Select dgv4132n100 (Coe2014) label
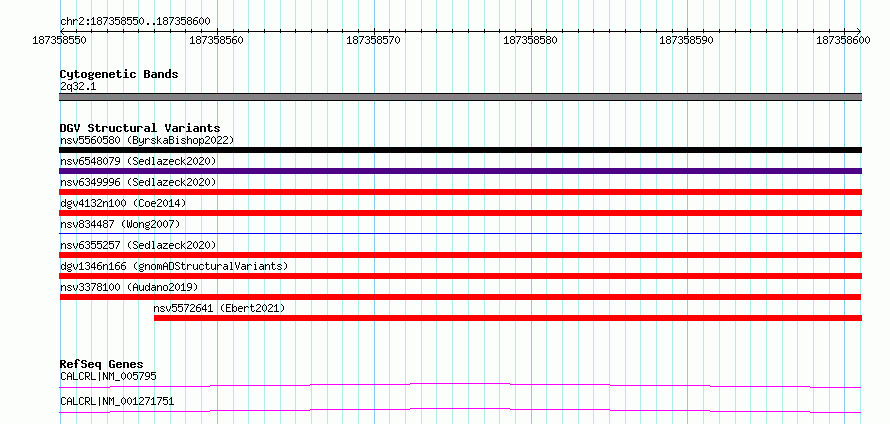The width and height of the screenshot is (890, 424). [123, 203]
